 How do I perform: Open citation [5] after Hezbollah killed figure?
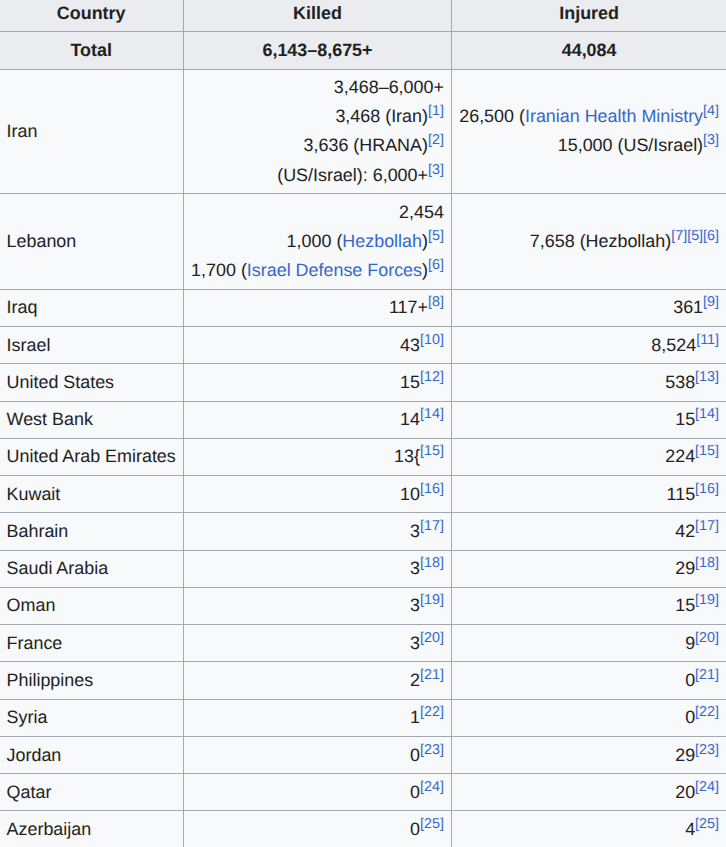pos(436,236)
